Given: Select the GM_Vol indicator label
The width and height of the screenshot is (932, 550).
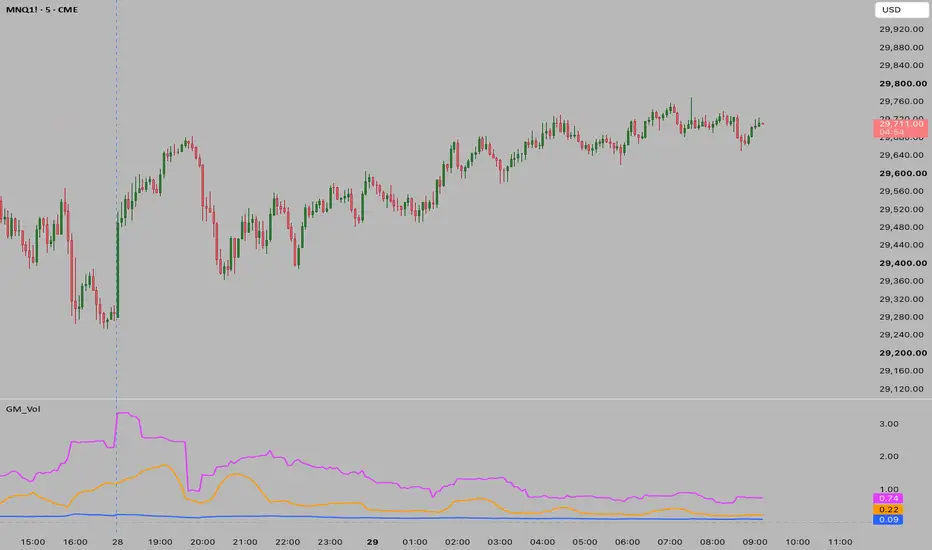Looking at the screenshot, I should coord(23,409).
